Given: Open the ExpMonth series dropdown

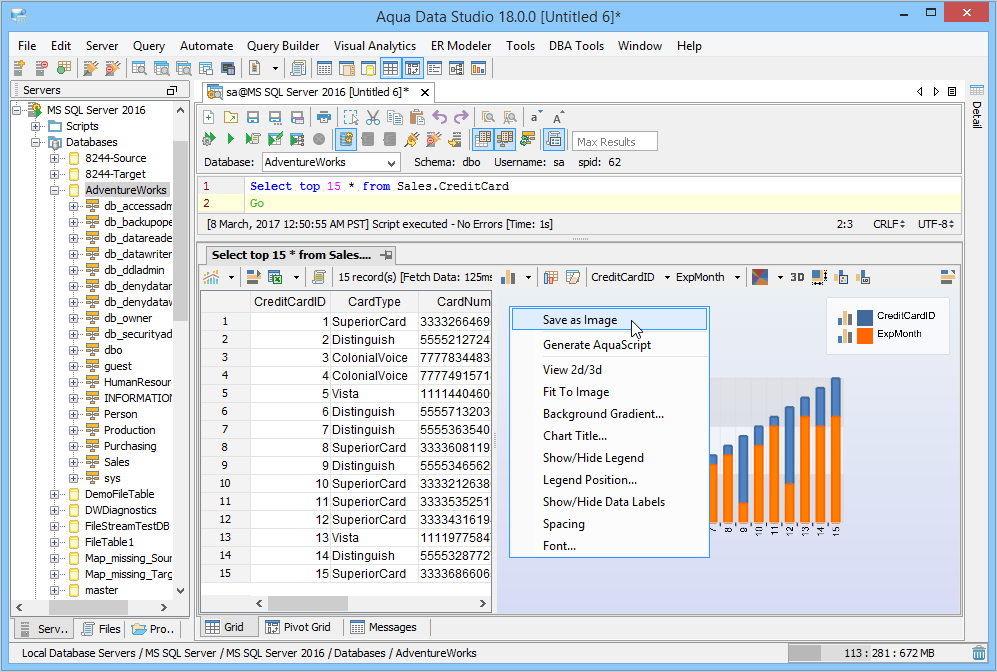Looking at the screenshot, I should [x=737, y=277].
